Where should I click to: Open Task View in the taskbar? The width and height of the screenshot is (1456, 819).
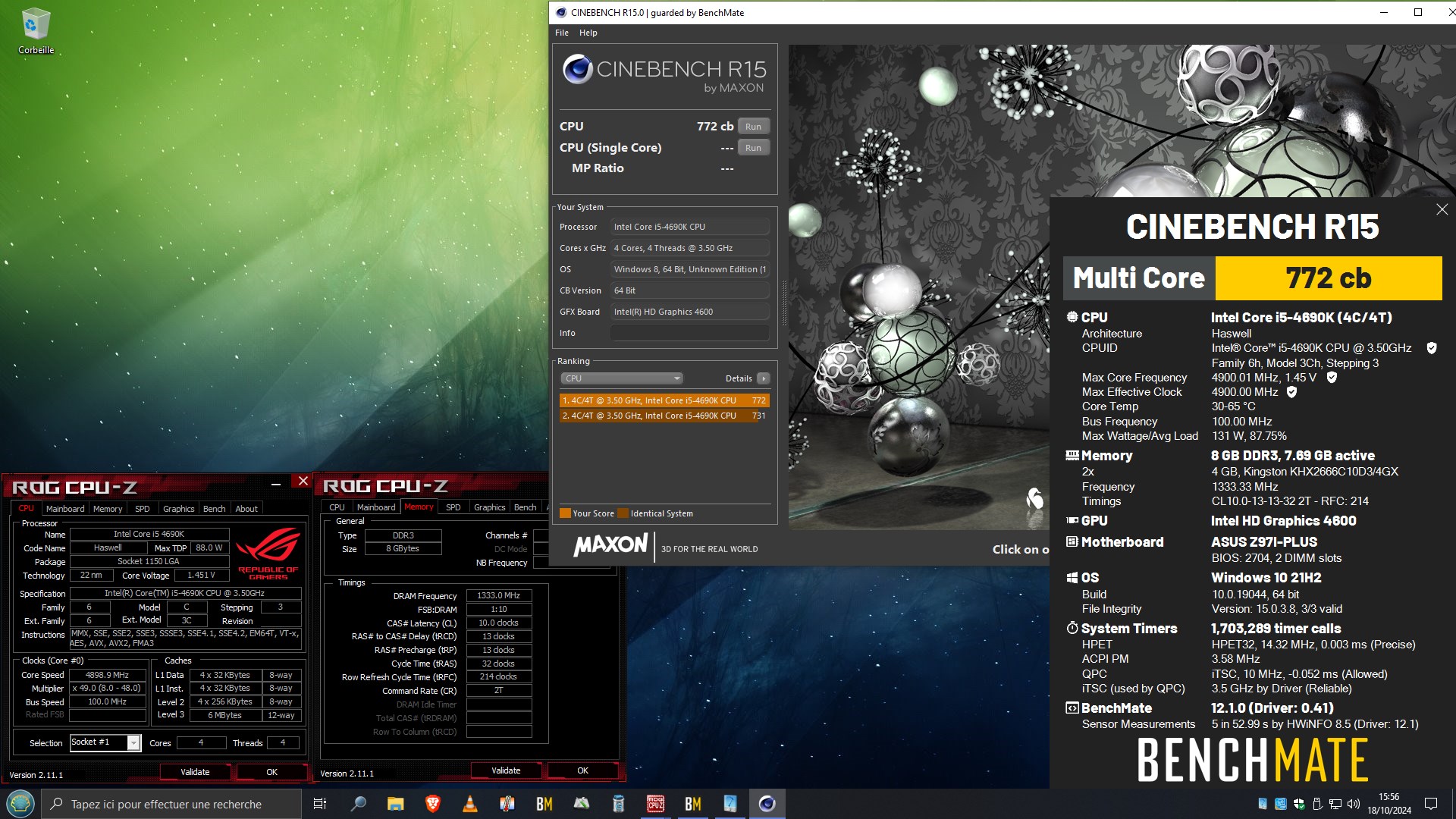coord(320,804)
